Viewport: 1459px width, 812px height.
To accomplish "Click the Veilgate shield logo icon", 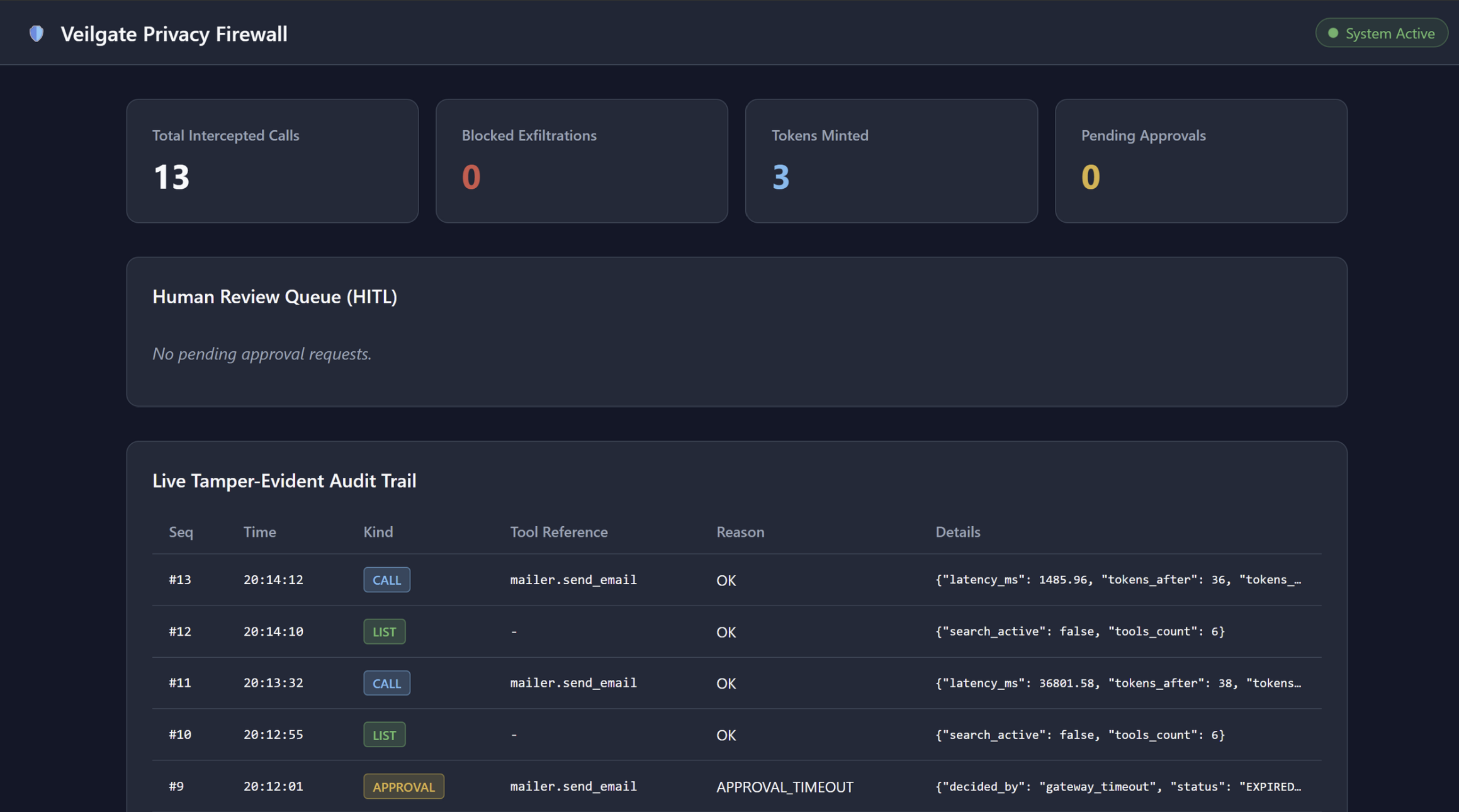I will (x=37, y=33).
